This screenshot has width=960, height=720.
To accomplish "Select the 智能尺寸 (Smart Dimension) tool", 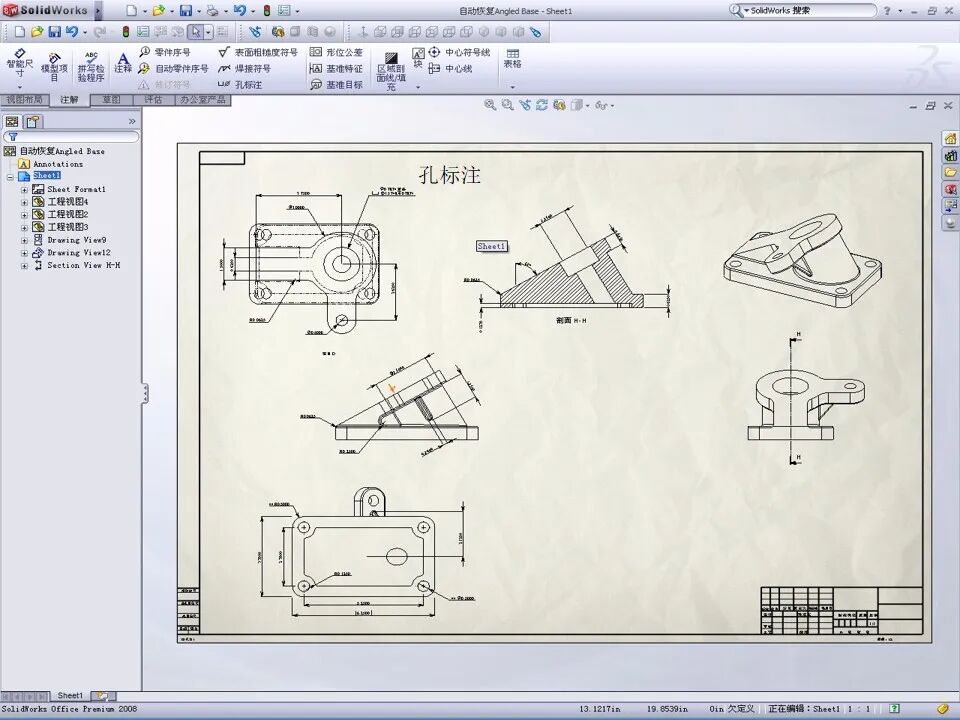I will click(18, 62).
